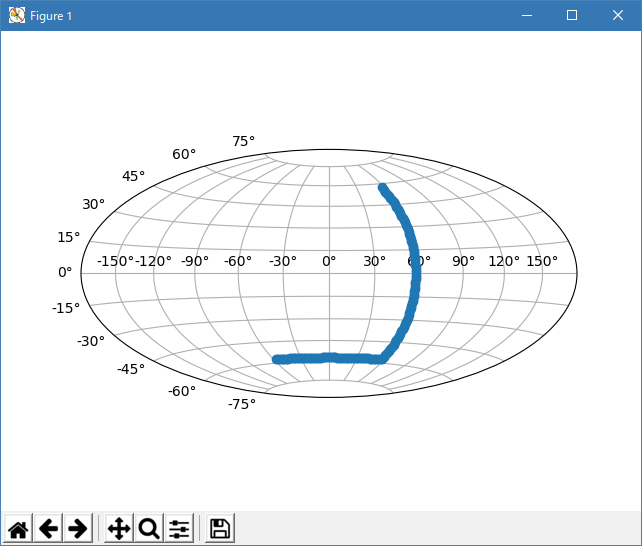Click the 90° longitude tick label
This screenshot has height=546, width=642.
coord(463,261)
